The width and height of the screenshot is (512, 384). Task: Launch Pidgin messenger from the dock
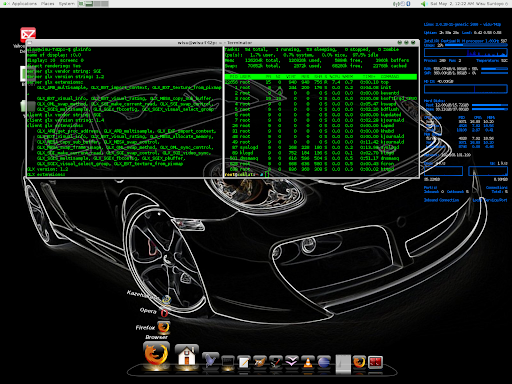coord(210,361)
